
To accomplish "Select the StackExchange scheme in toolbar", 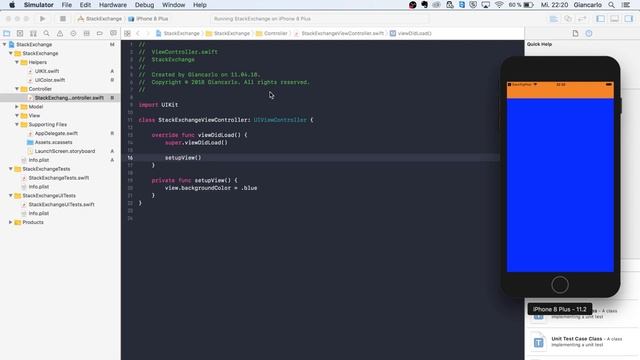I will tap(100, 19).
